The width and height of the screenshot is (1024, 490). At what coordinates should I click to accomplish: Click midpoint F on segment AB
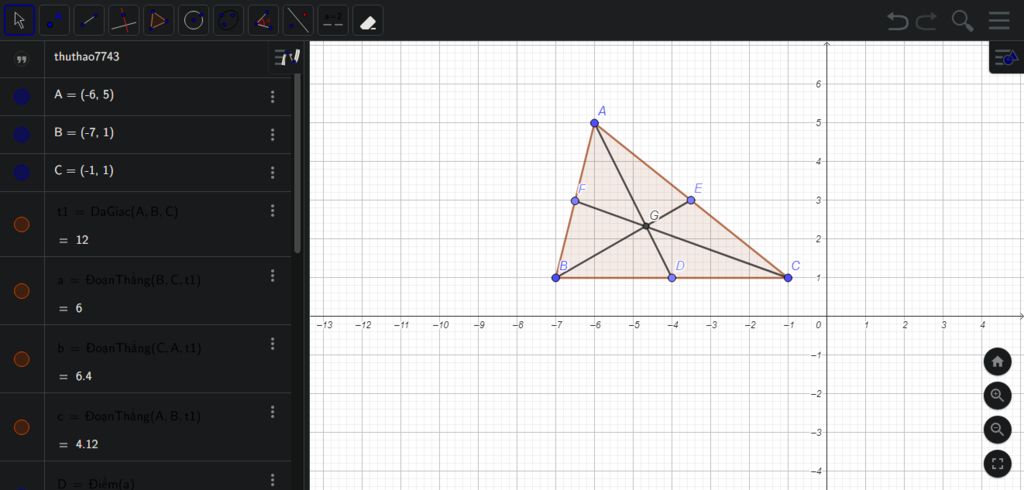(575, 201)
